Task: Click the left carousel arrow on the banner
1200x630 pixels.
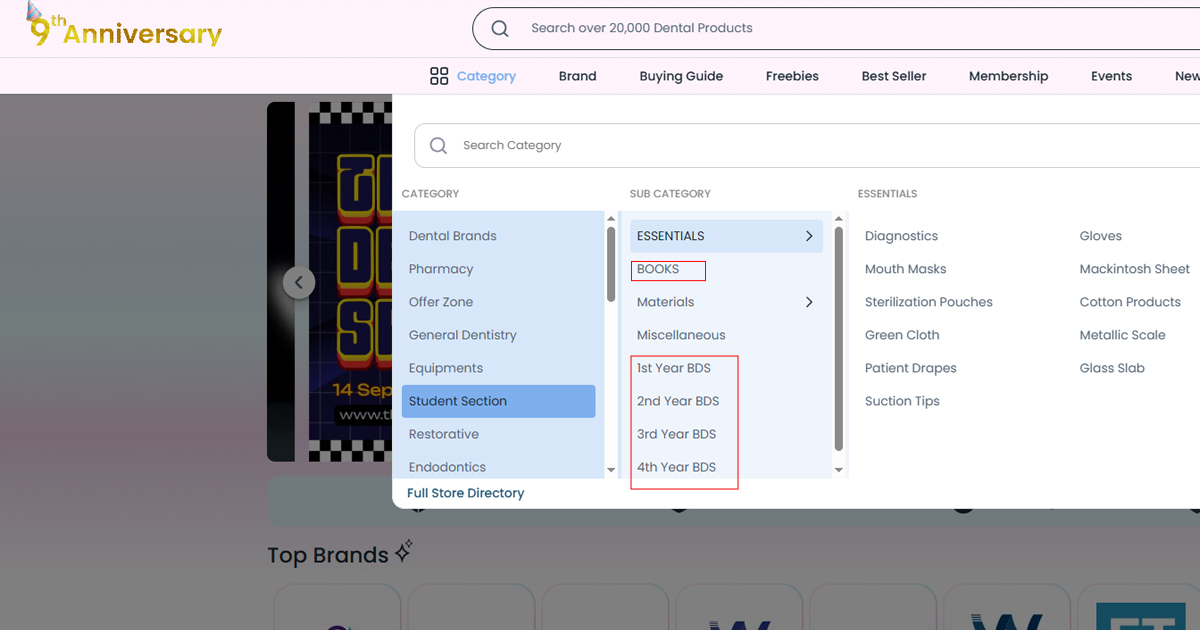Action: pos(299,282)
